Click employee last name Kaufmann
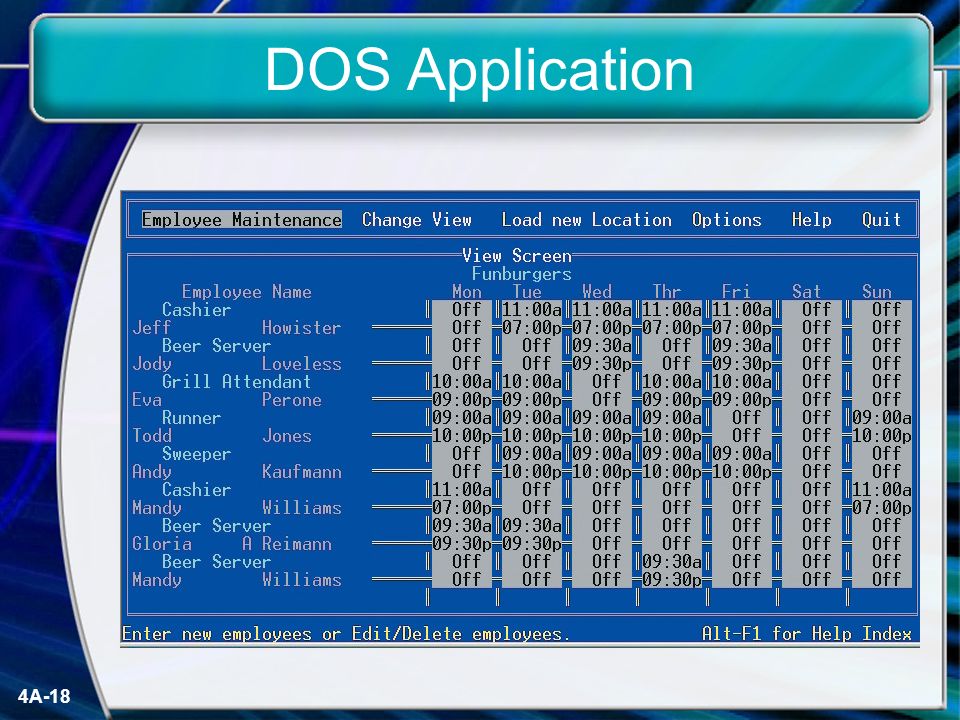 [301, 472]
